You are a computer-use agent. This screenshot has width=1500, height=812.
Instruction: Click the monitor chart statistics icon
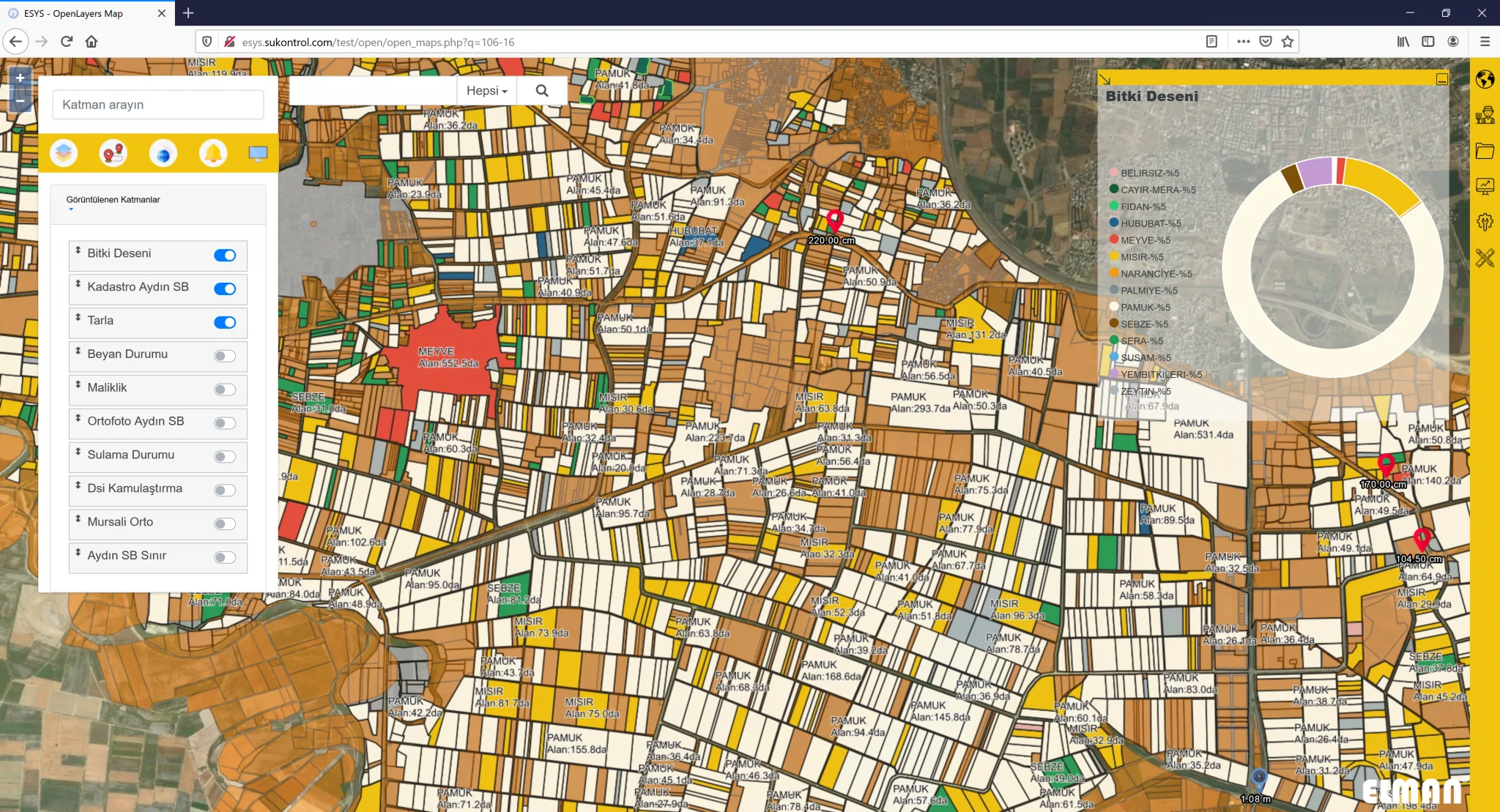[1485, 186]
